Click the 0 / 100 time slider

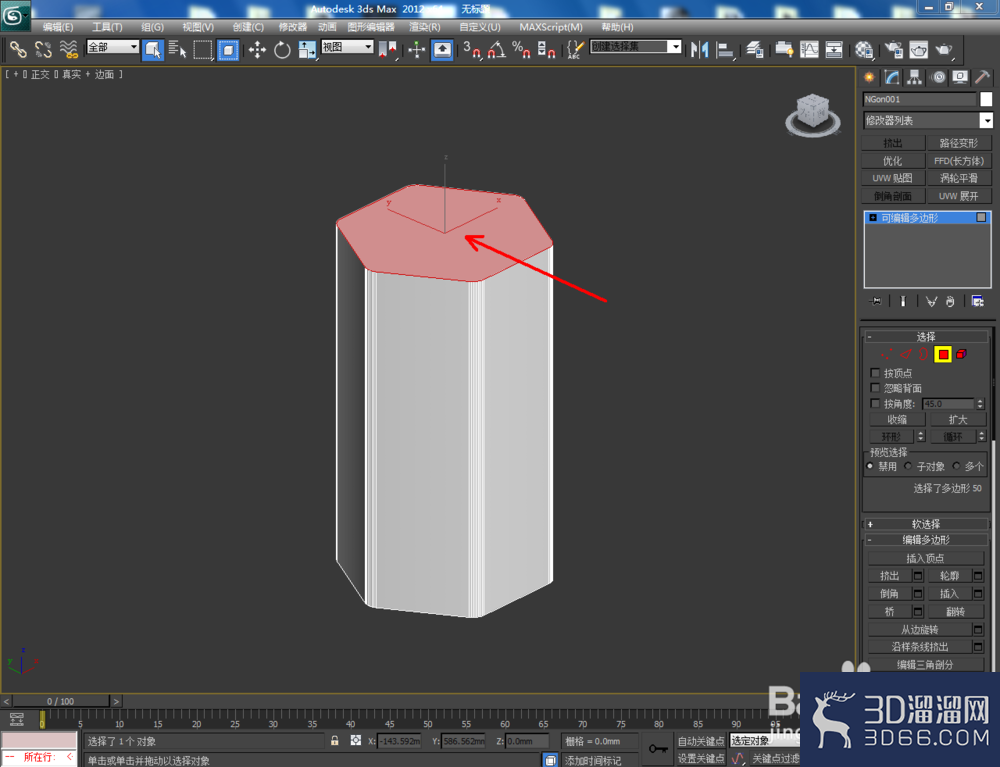[61, 701]
